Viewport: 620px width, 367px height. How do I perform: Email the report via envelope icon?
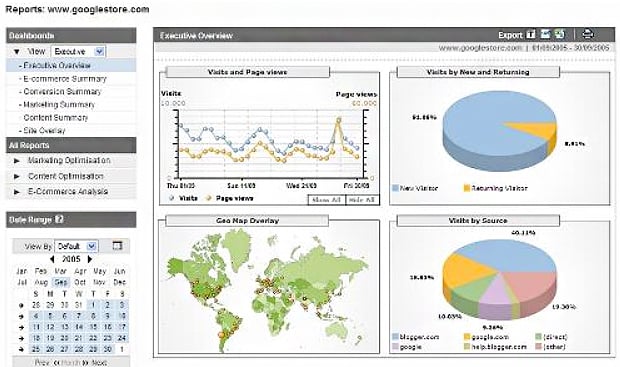545,34
